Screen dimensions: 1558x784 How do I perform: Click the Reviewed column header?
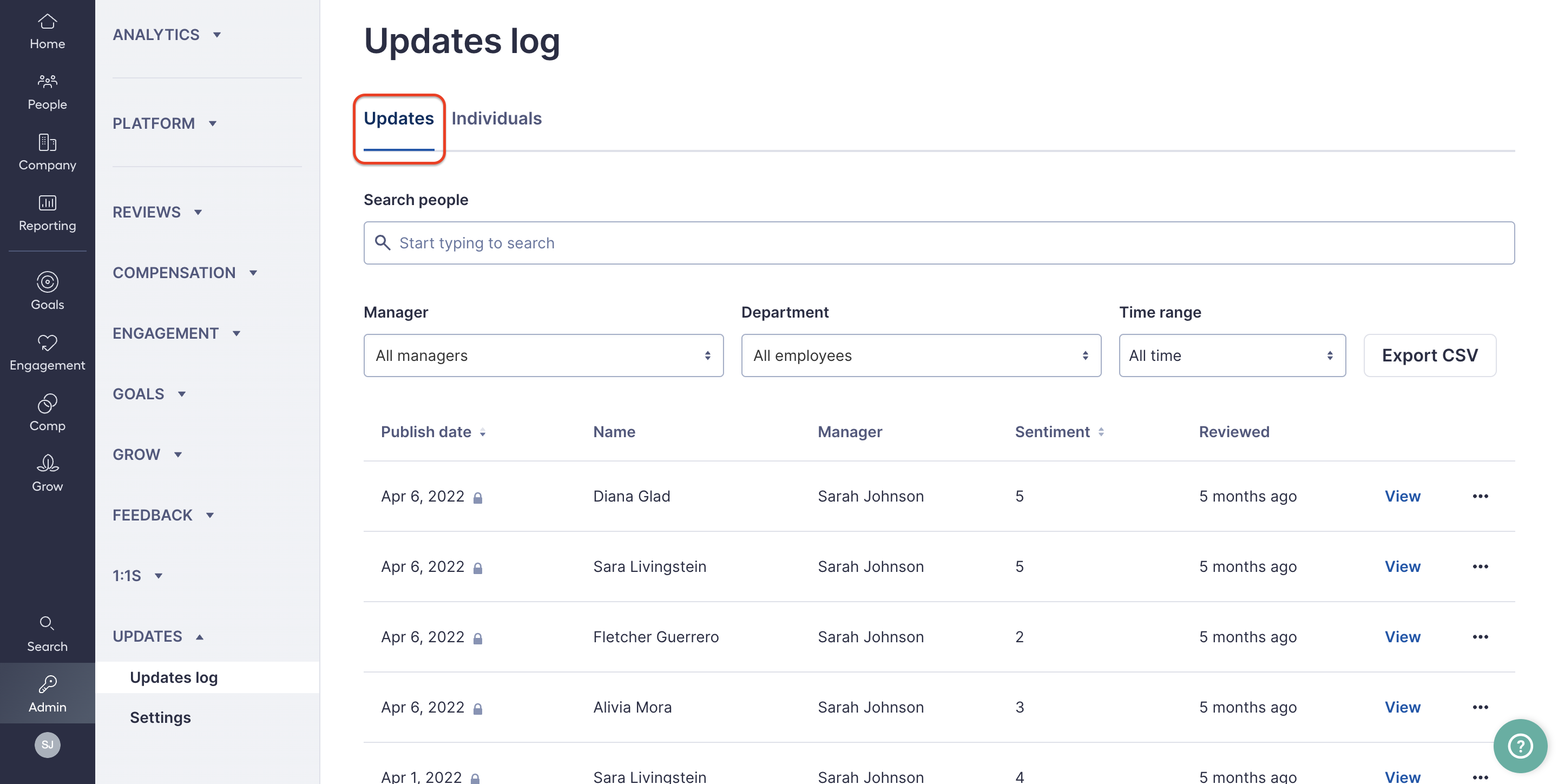pos(1234,432)
